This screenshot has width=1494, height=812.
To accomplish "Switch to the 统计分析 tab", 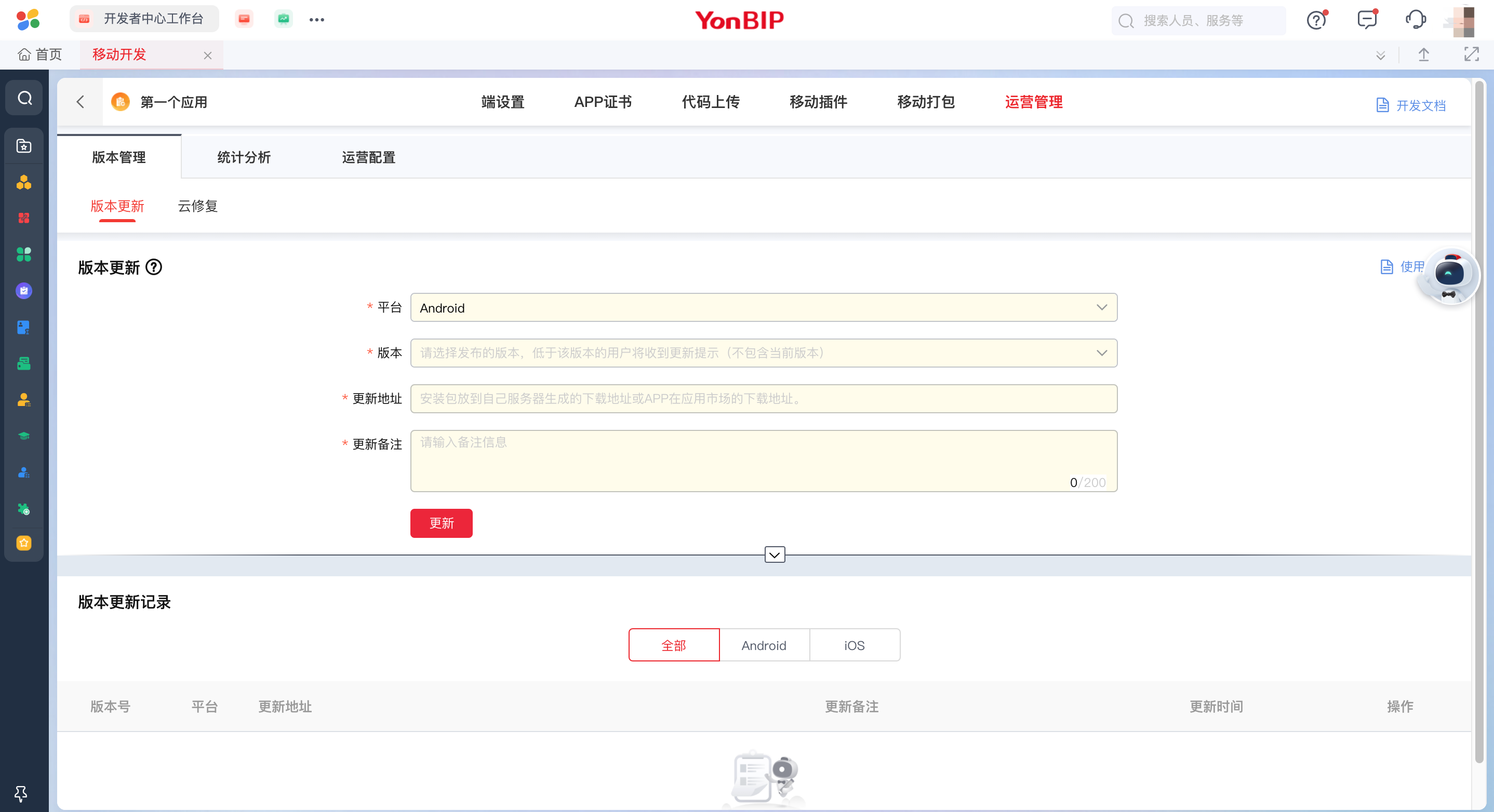I will 244,157.
